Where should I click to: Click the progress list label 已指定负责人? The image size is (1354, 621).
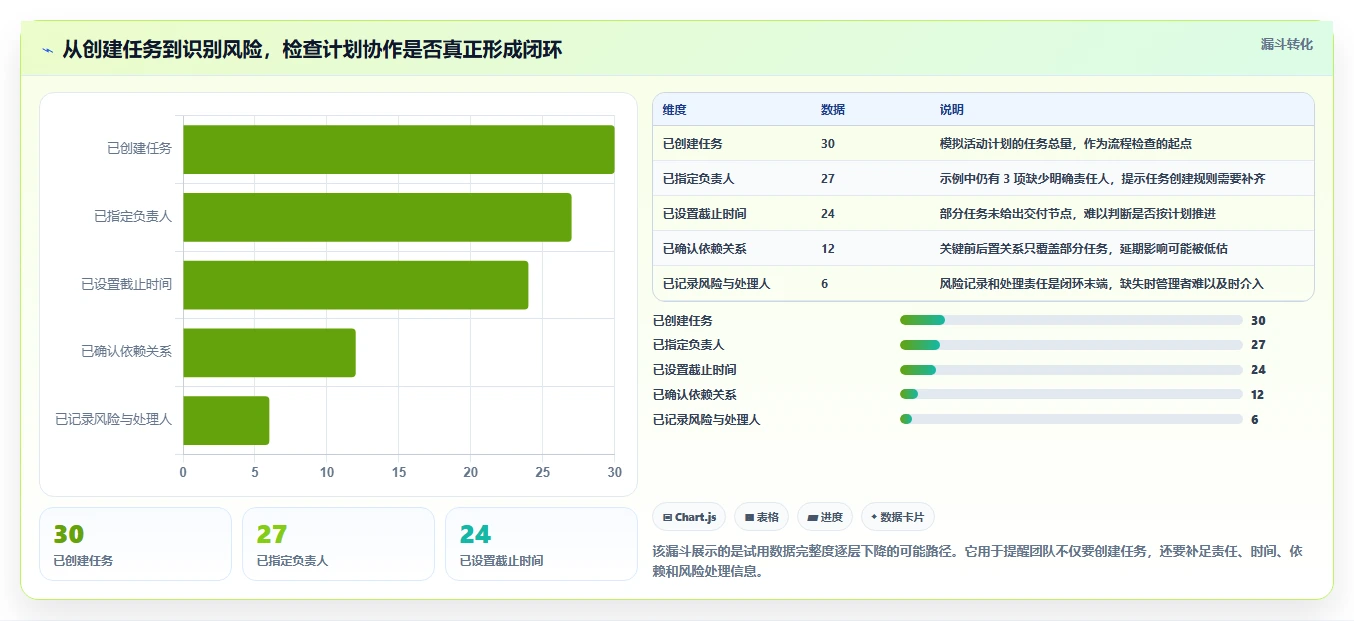pyautogui.click(x=688, y=345)
